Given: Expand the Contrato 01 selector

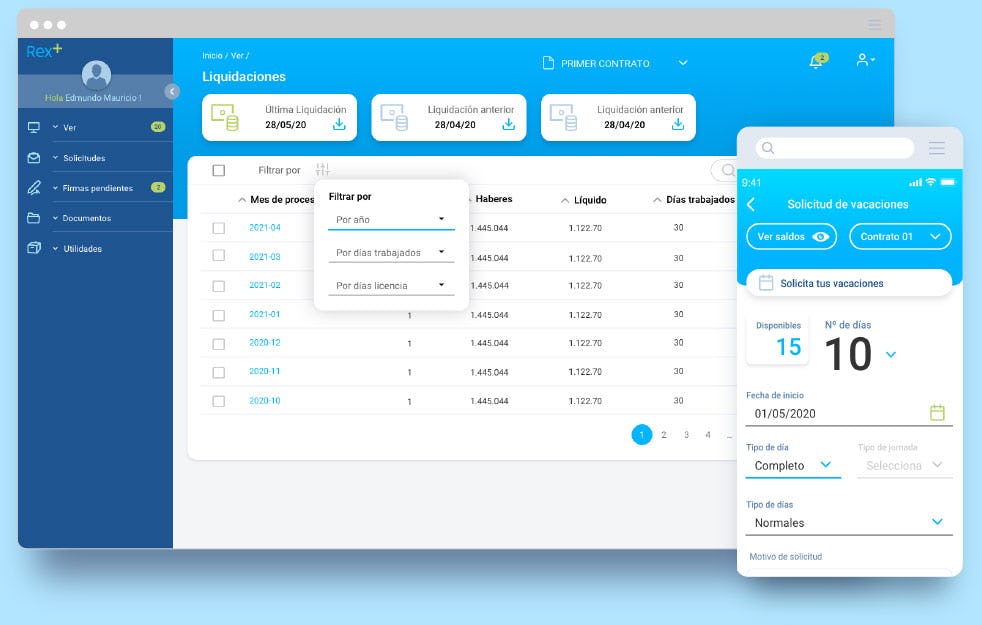Looking at the screenshot, I should (x=898, y=236).
